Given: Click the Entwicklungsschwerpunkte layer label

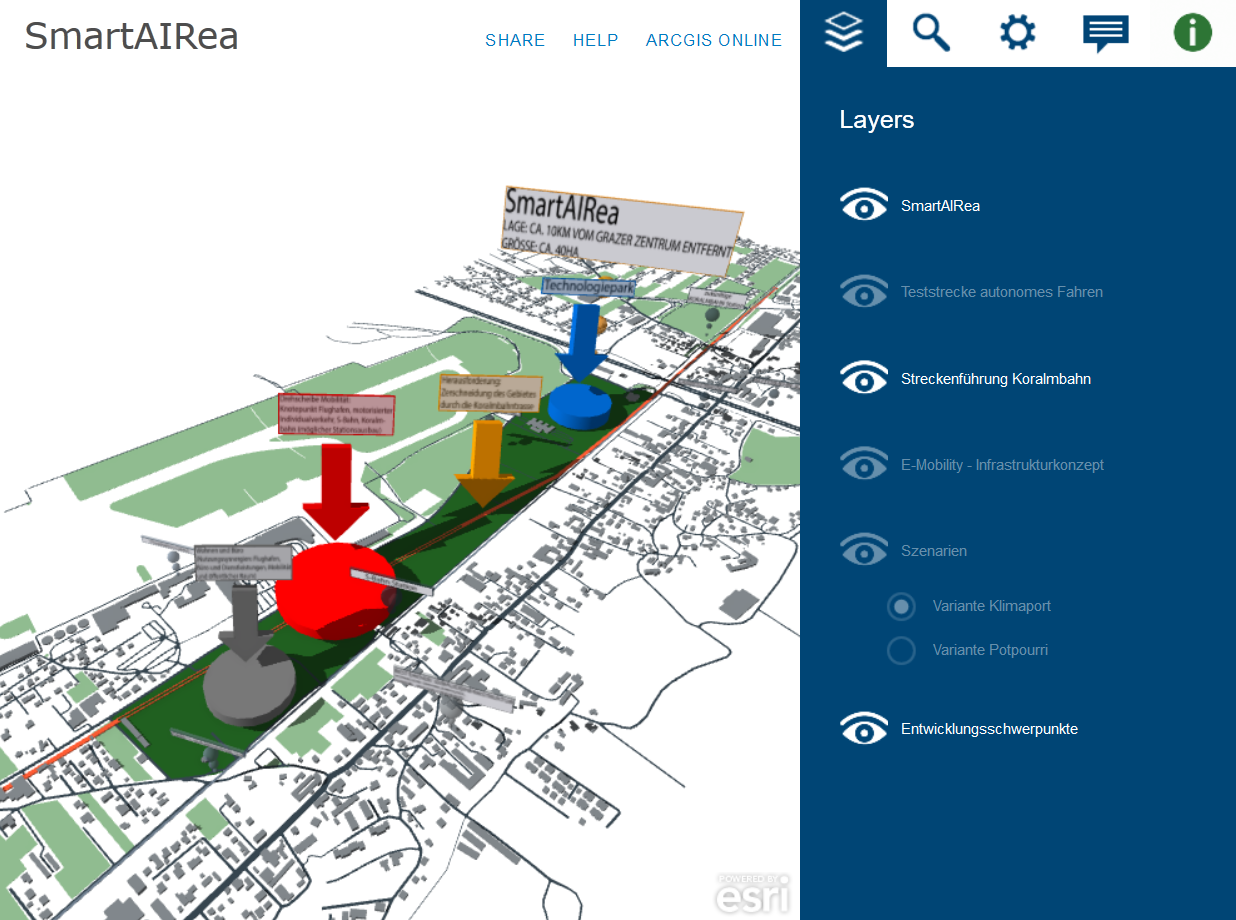Looking at the screenshot, I should tap(989, 729).
